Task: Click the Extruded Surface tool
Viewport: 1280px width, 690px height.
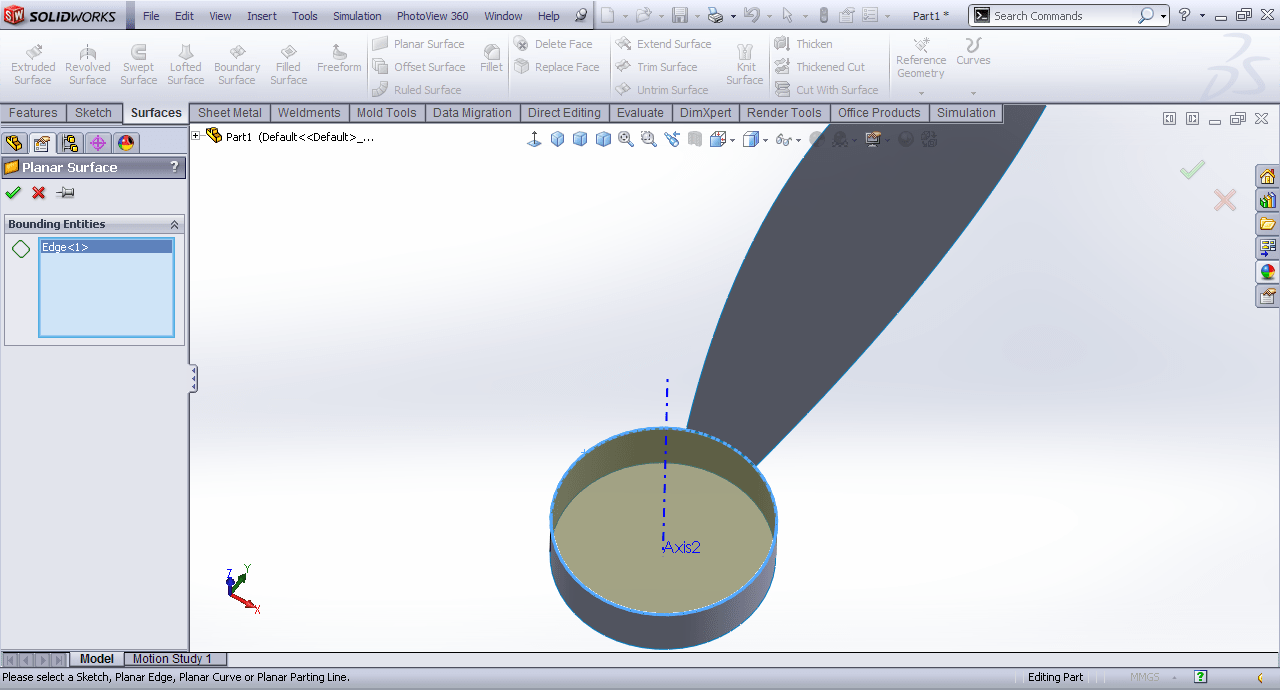Action: coord(33,65)
